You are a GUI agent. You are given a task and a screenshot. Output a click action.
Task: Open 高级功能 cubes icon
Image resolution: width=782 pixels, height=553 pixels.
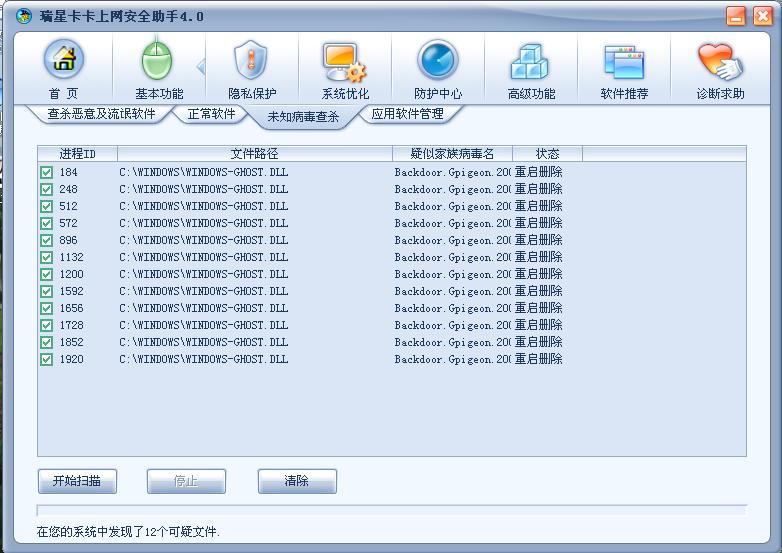click(x=530, y=62)
